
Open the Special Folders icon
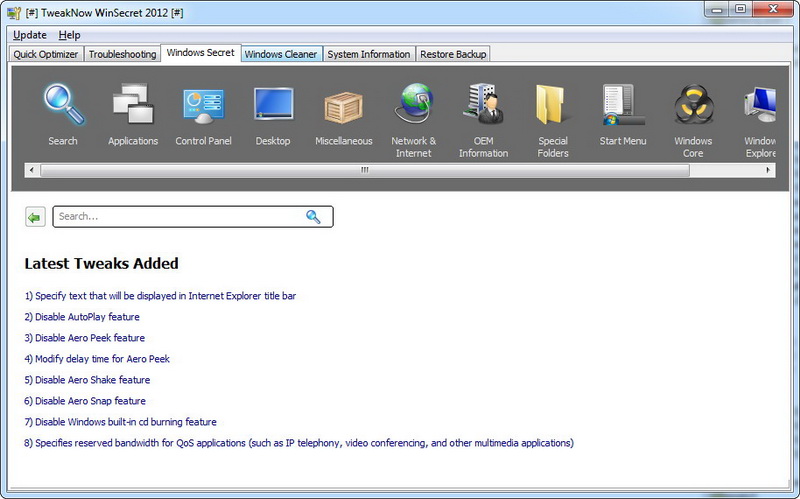tap(552, 105)
